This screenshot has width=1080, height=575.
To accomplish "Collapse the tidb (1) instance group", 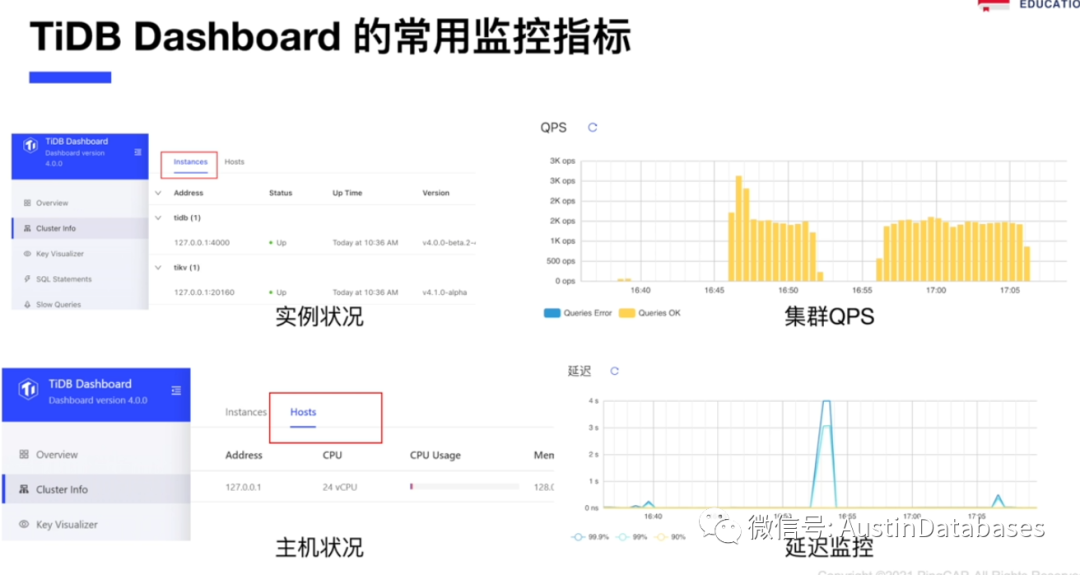I will pos(158,218).
